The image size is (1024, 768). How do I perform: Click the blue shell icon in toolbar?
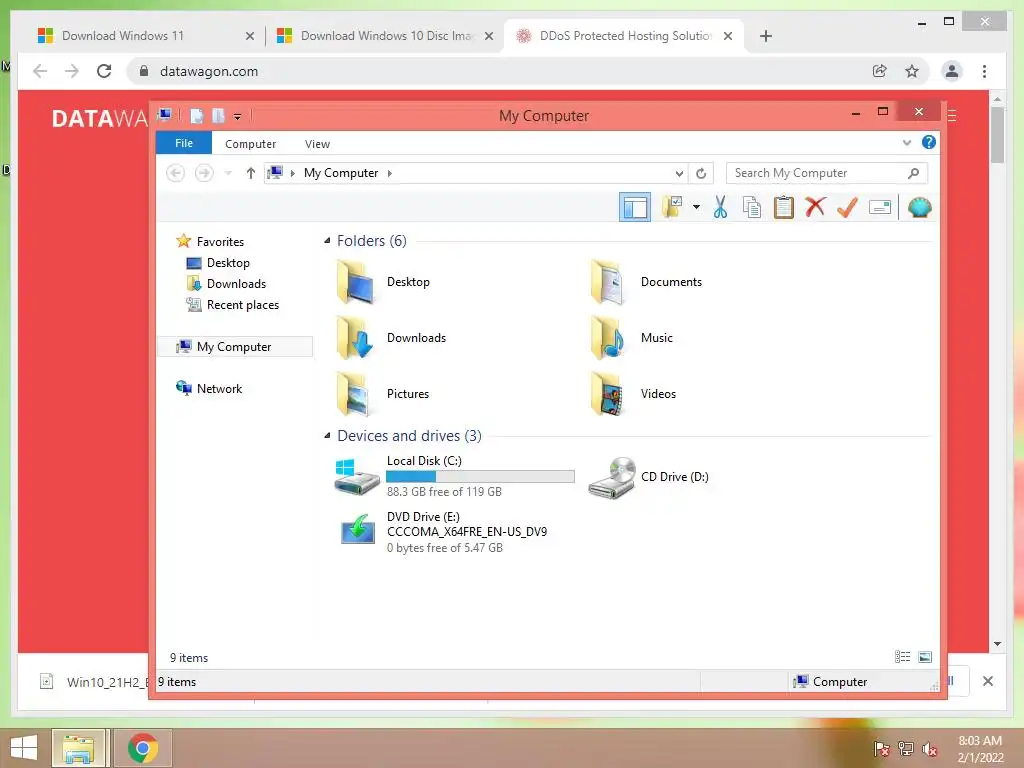pyautogui.click(x=920, y=208)
